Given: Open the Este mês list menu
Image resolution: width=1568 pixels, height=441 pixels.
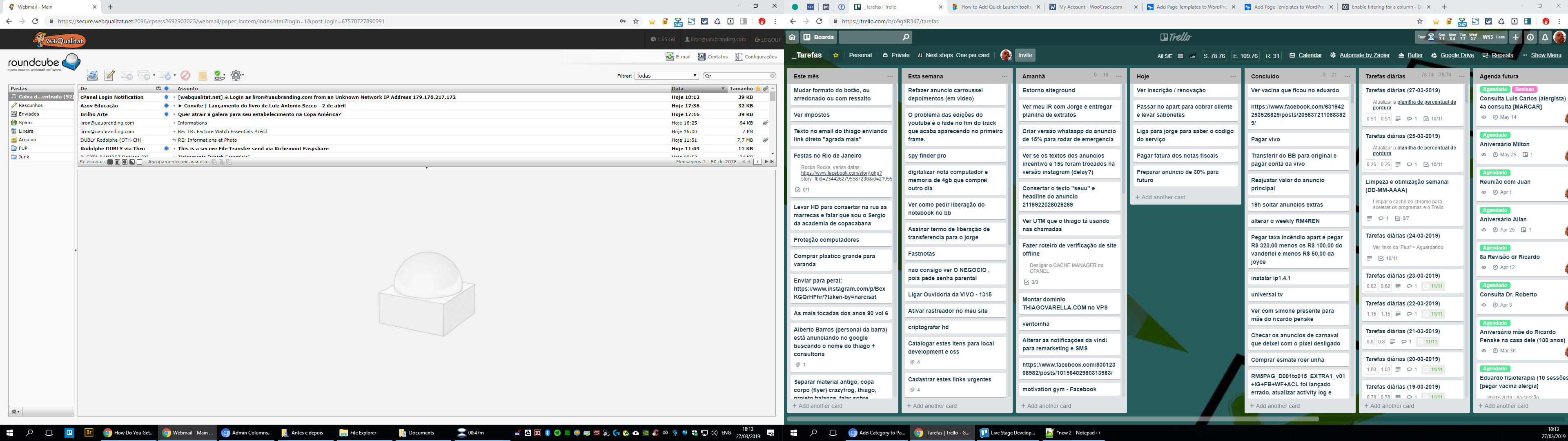Looking at the screenshot, I should (890, 77).
